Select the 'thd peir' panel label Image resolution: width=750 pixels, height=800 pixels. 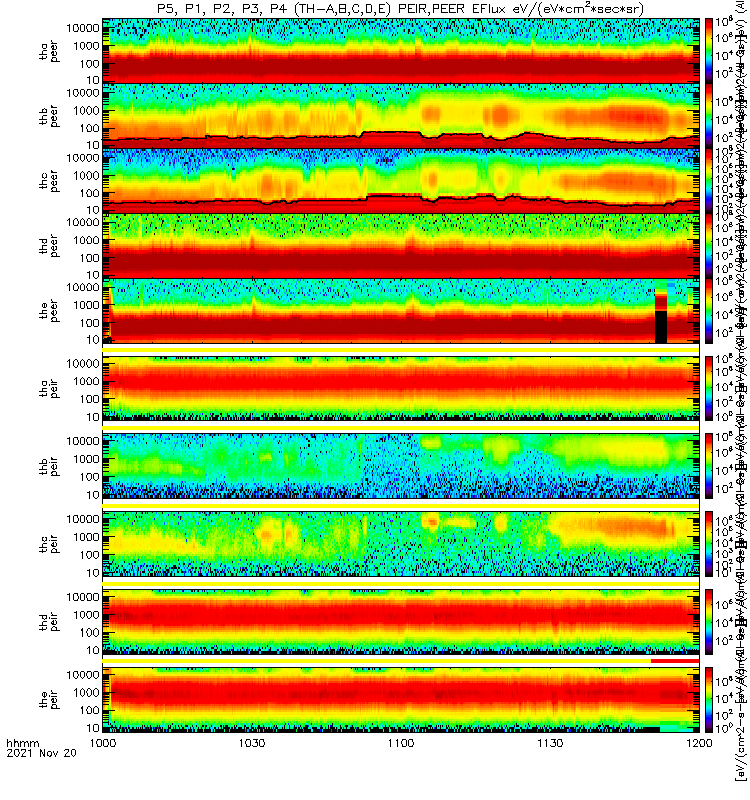(49, 622)
